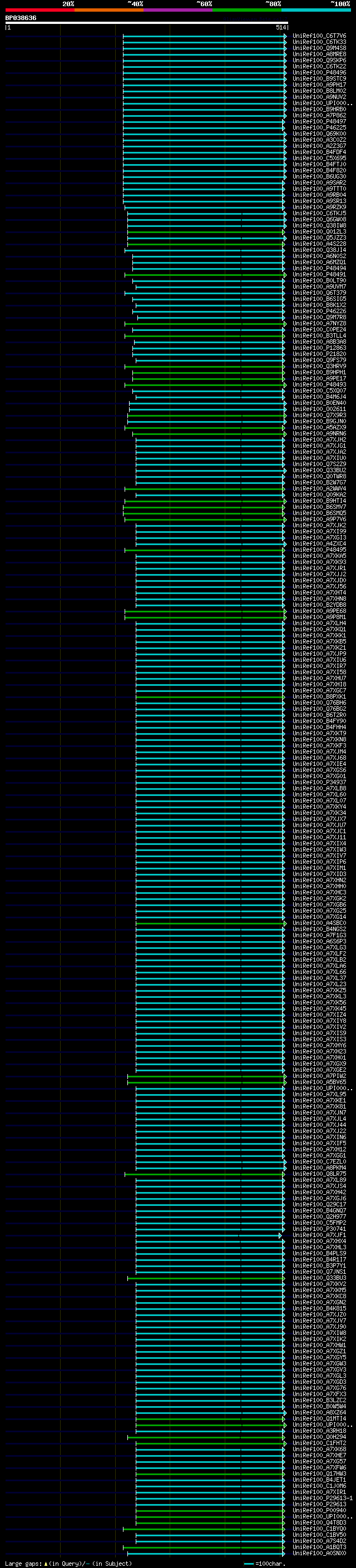Select hit label UniRef100_B8LM02
Screen dimensions: 356x1568
coord(319,91)
